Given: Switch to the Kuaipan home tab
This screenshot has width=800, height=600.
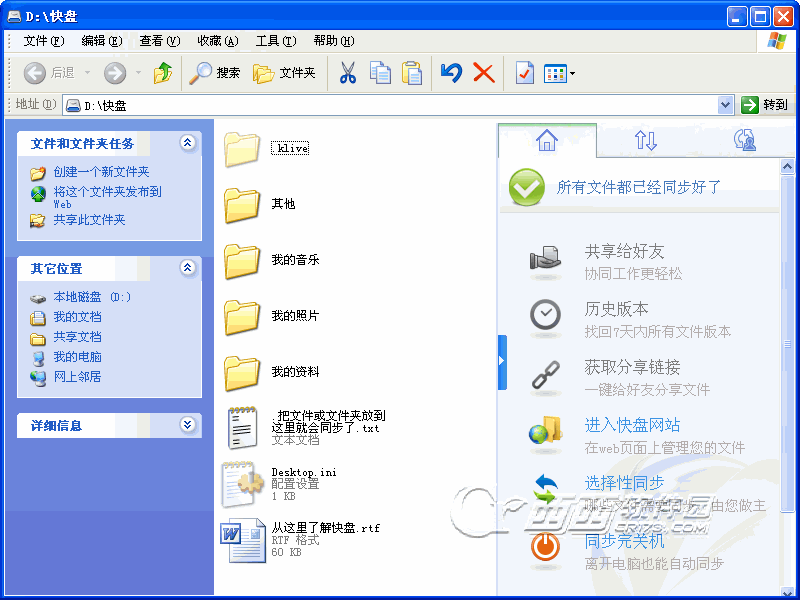Looking at the screenshot, I should (x=547, y=140).
